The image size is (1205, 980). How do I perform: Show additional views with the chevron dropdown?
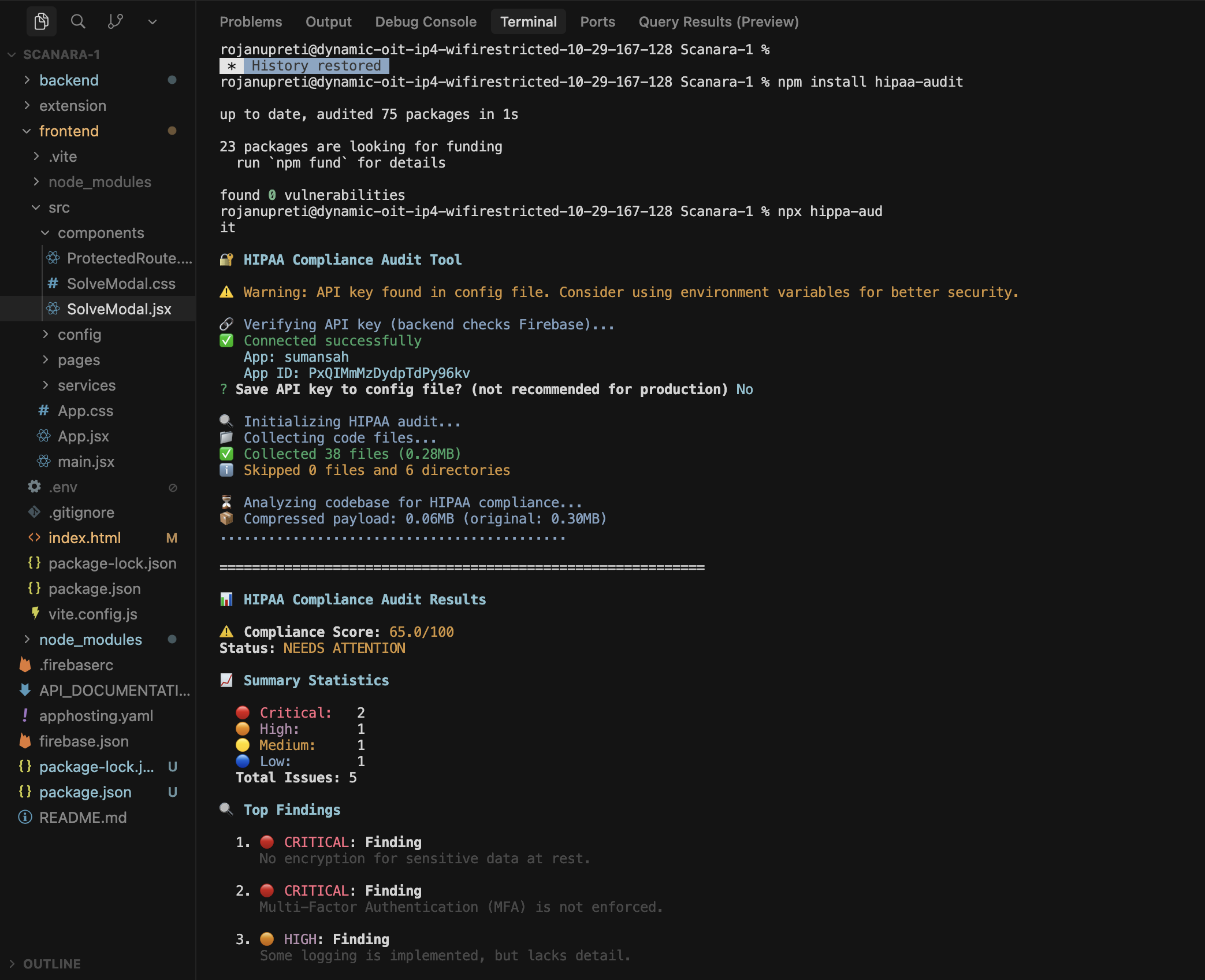(153, 21)
